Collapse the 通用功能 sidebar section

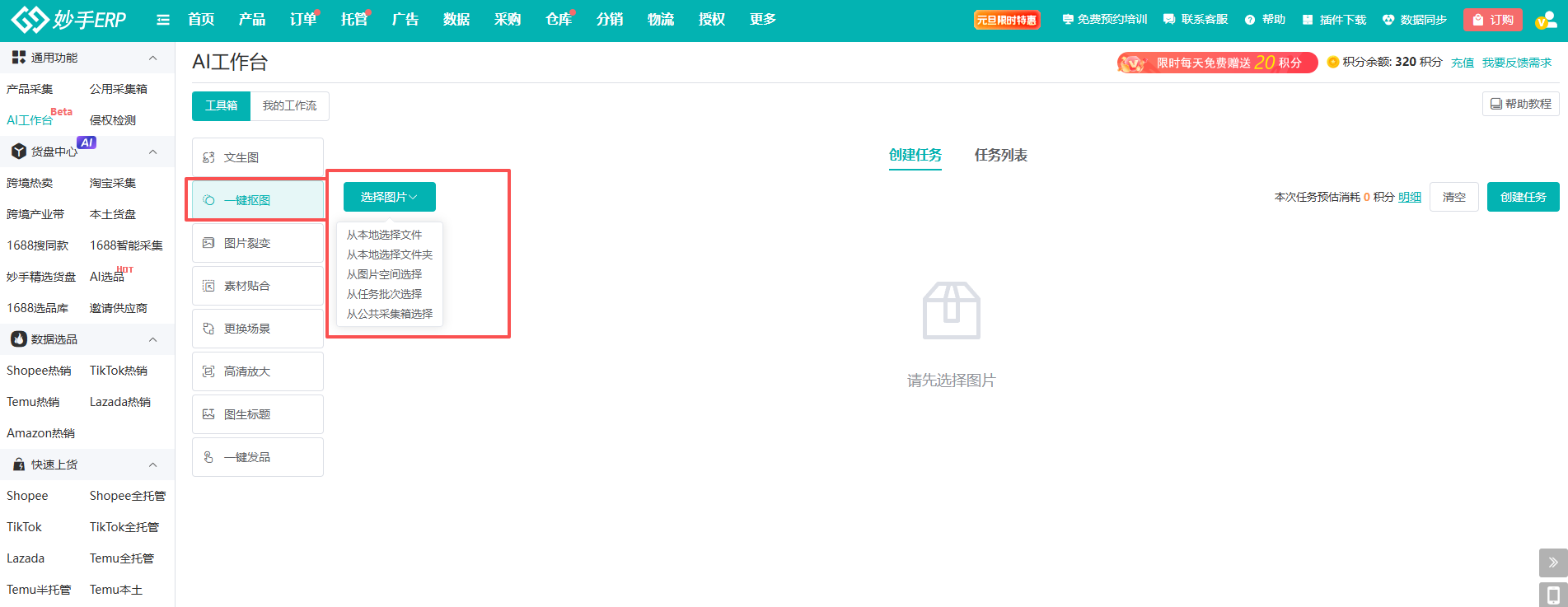point(152,58)
